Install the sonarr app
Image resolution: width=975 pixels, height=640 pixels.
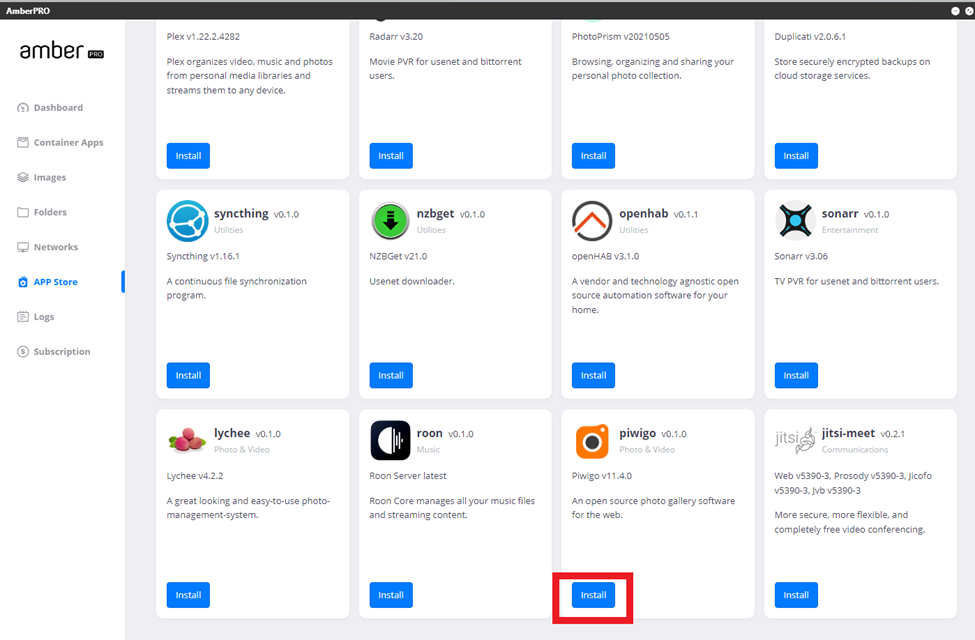pos(796,375)
